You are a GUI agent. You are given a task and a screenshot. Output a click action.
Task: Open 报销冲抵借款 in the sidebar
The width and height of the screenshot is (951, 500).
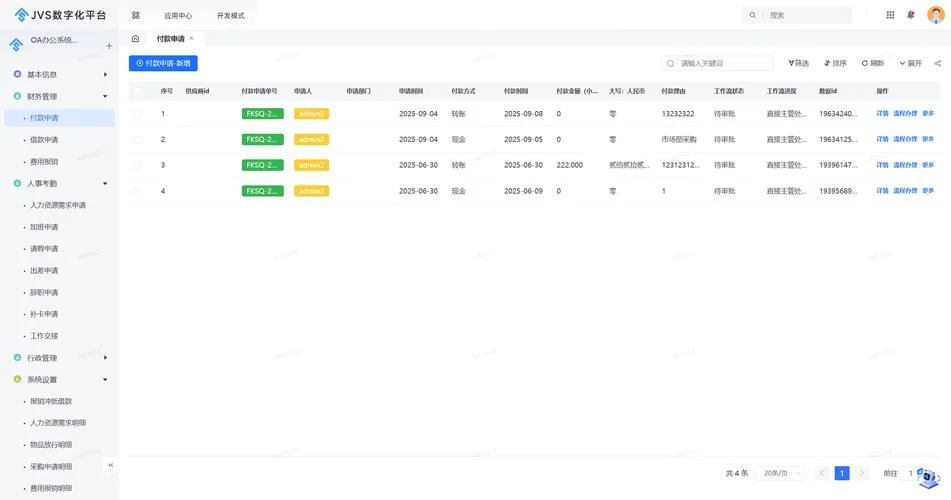[x=51, y=401]
